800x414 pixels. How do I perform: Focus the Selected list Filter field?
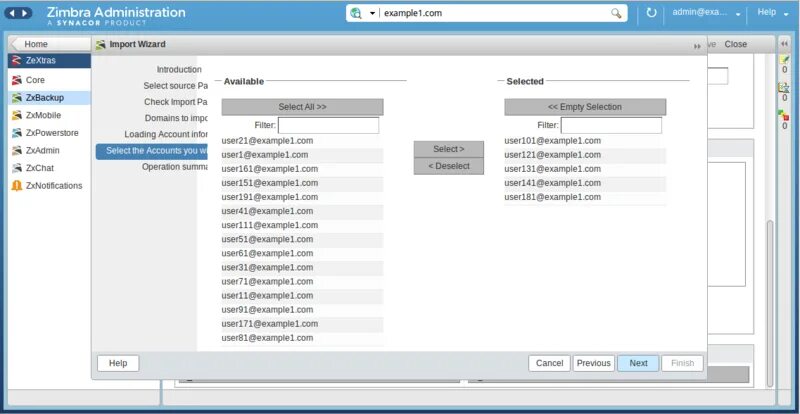(611, 125)
